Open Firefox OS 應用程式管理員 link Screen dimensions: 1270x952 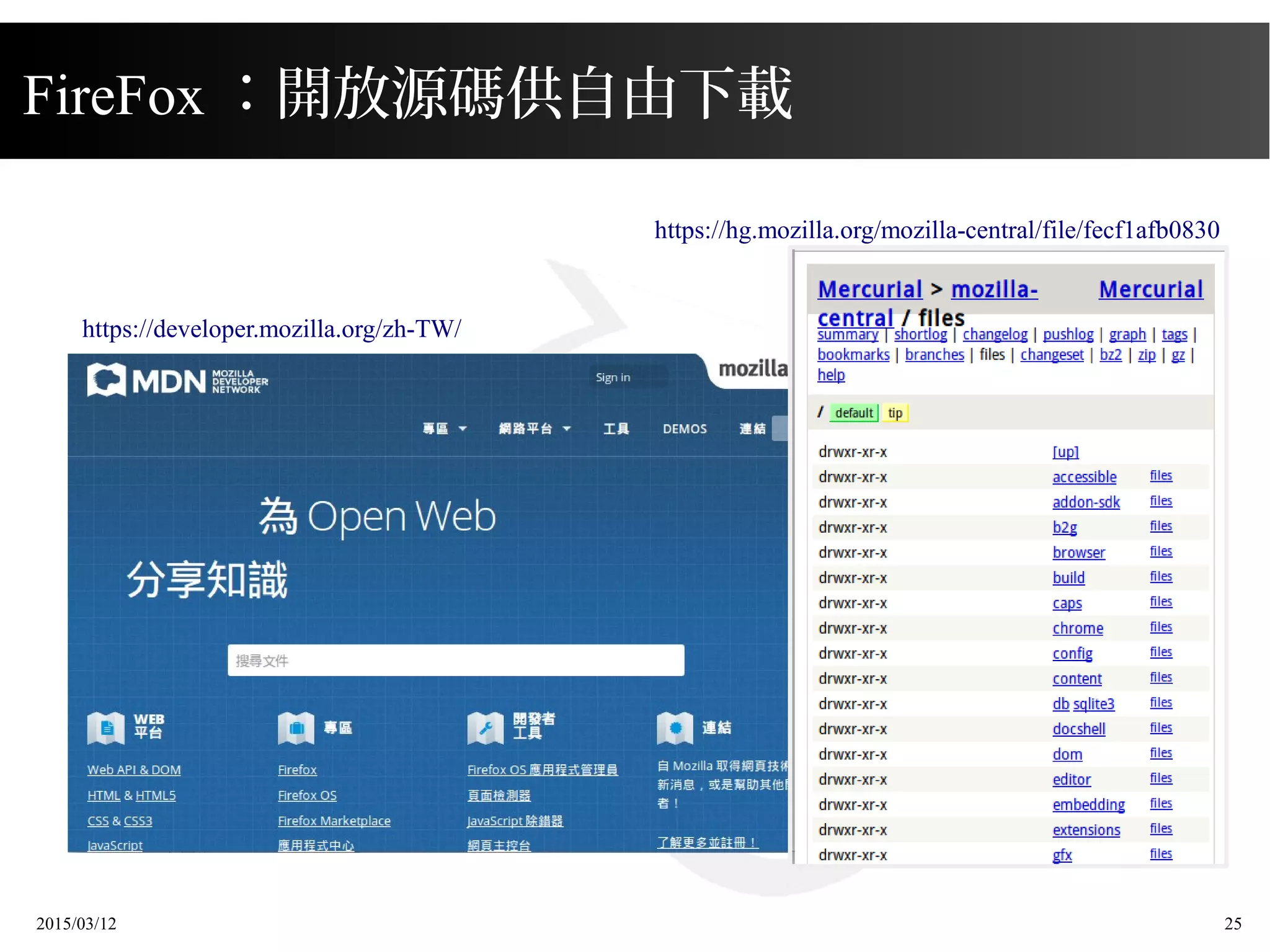point(542,770)
